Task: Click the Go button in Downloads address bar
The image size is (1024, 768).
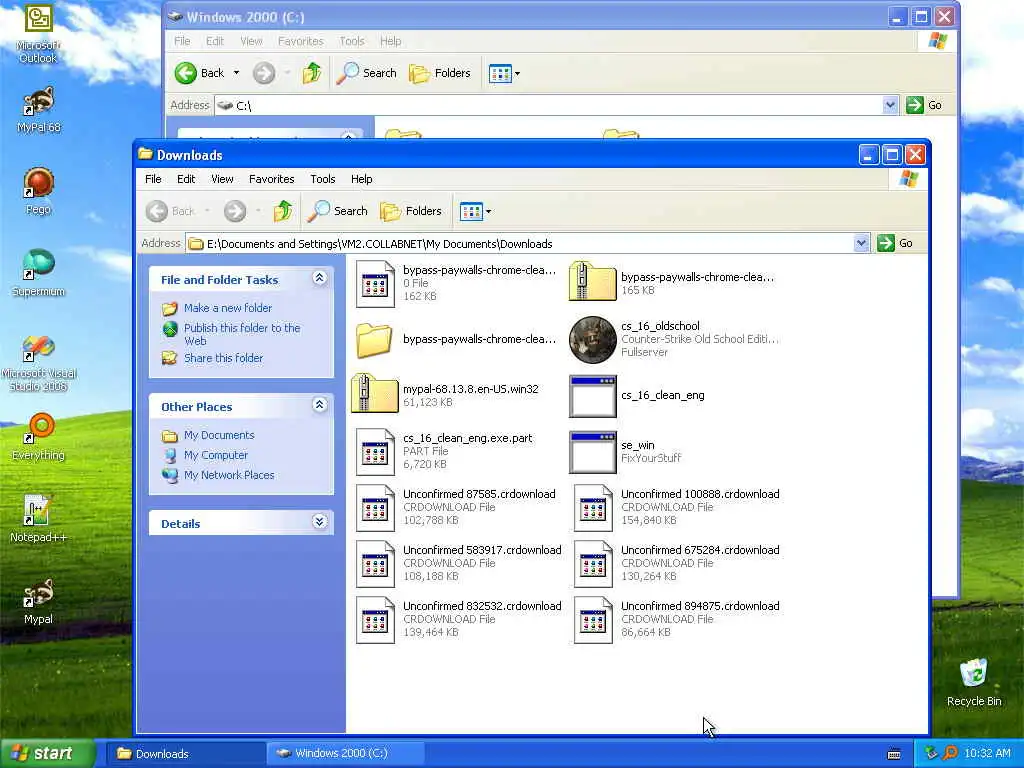Action: pos(895,243)
